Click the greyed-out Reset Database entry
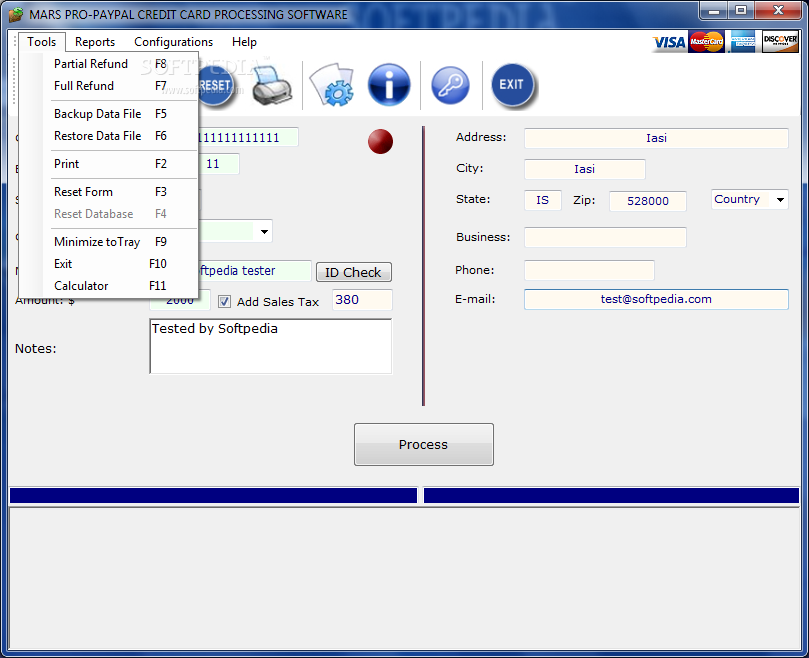Viewport: 809px width, 658px height. pos(108,214)
